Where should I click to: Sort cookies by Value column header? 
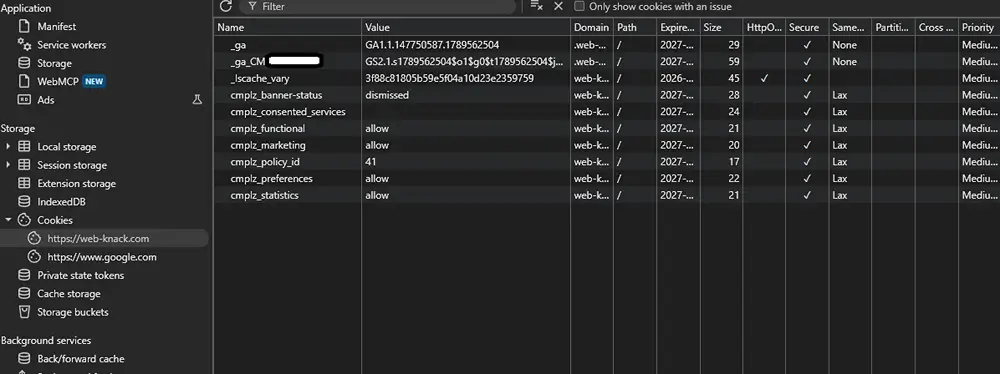tap(466, 27)
